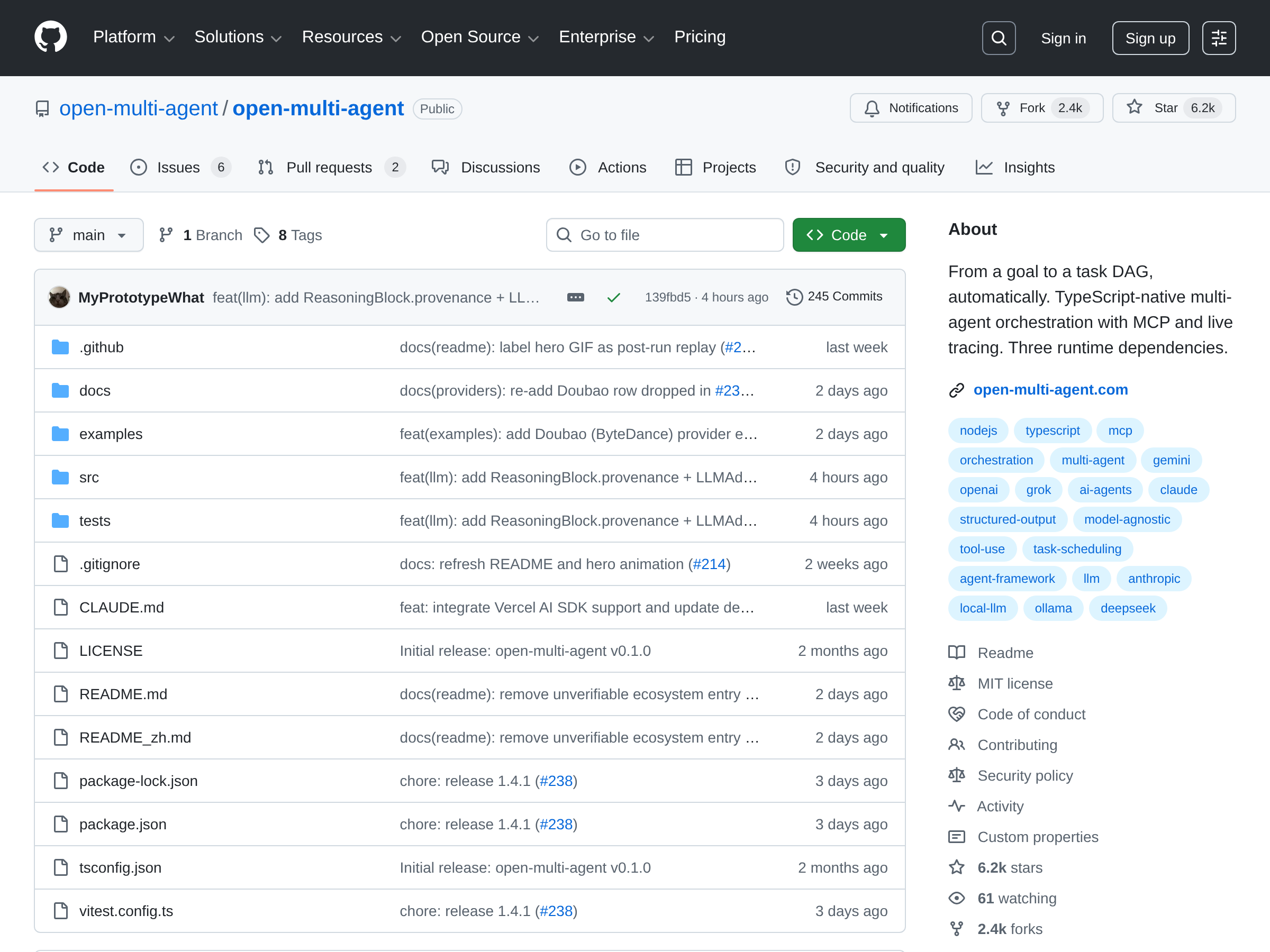Image resolution: width=1270 pixels, height=952 pixels.
Task: Click Sign in link
Action: click(x=1063, y=38)
